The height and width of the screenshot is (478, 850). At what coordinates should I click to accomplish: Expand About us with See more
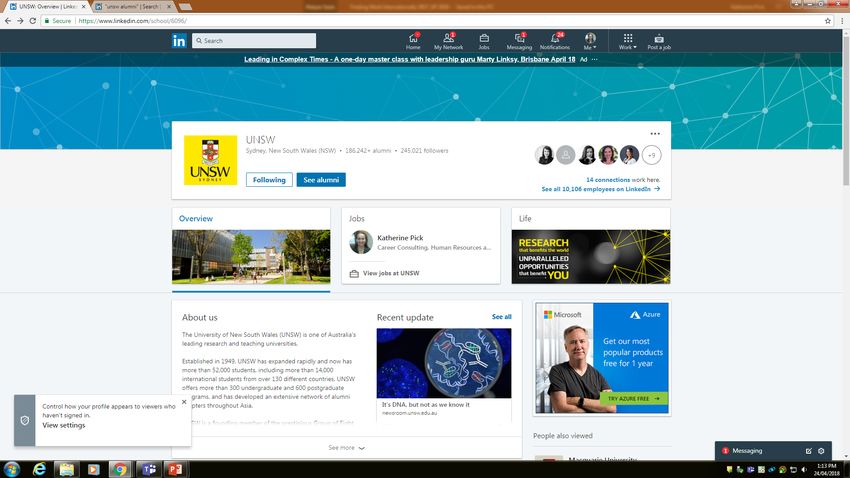coord(346,448)
